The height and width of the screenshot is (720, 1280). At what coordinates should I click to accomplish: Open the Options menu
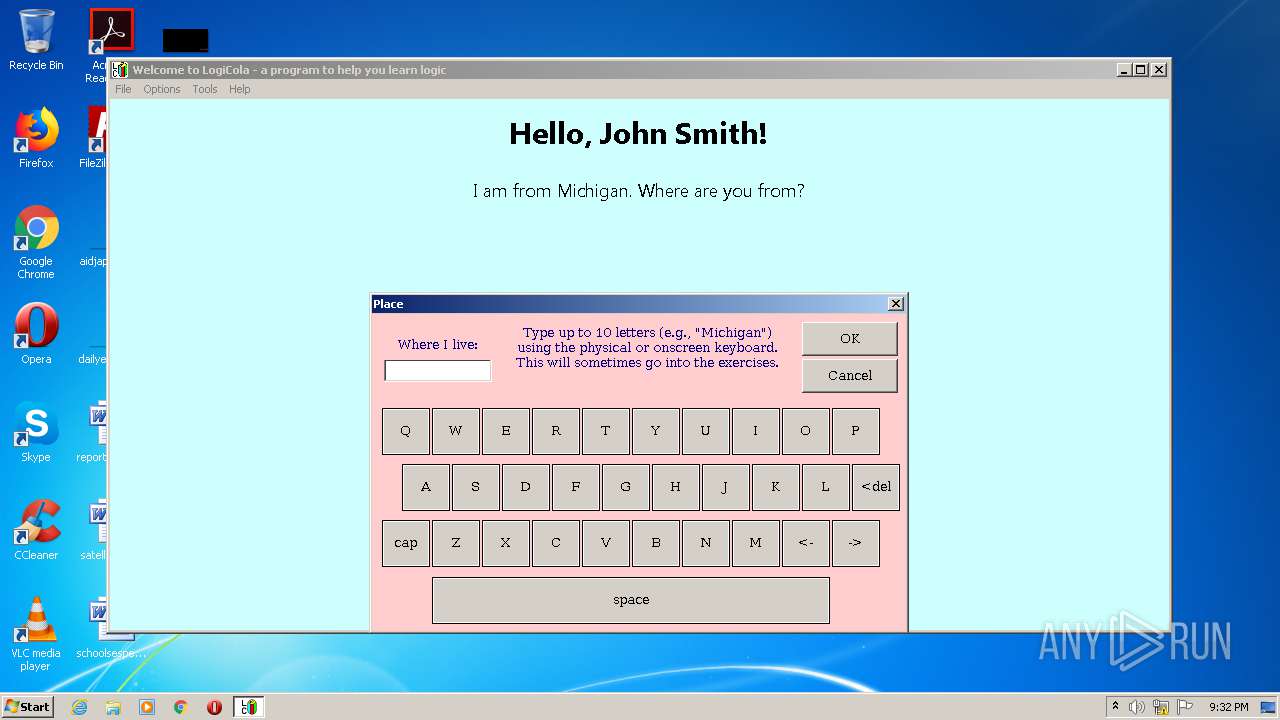coord(161,89)
